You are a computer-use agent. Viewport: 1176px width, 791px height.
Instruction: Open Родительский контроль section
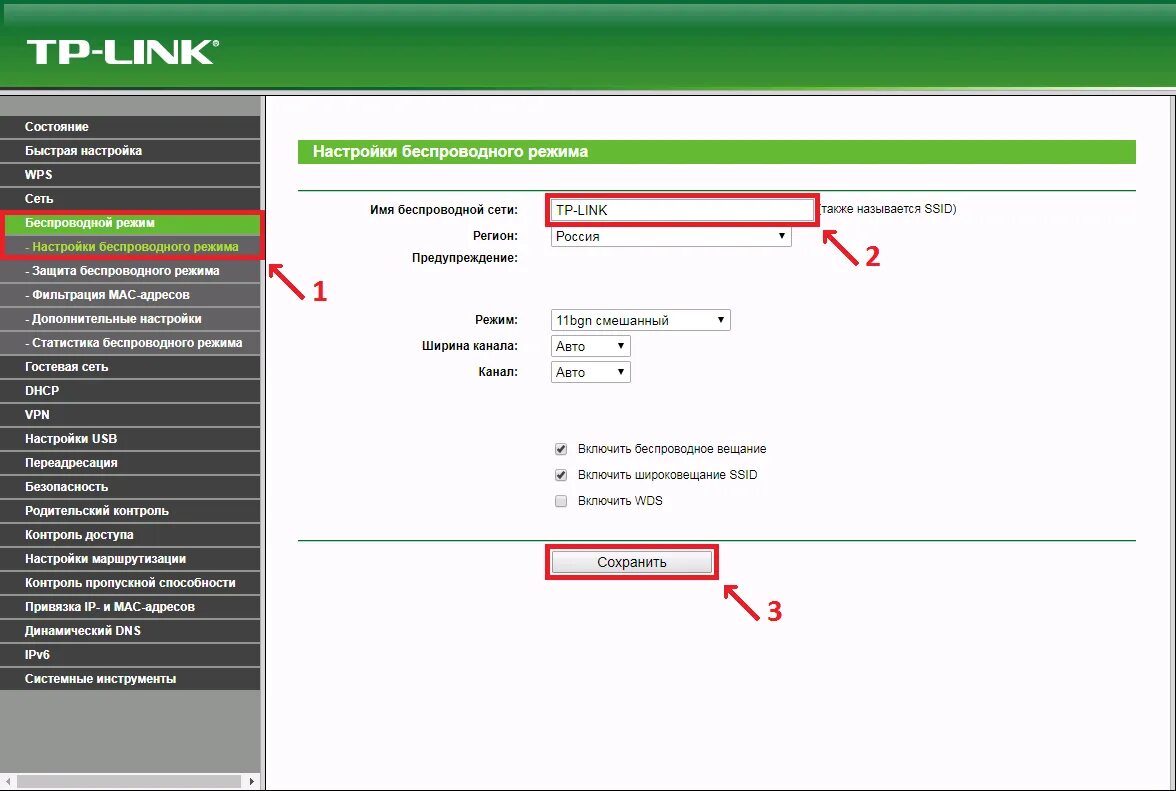point(130,511)
